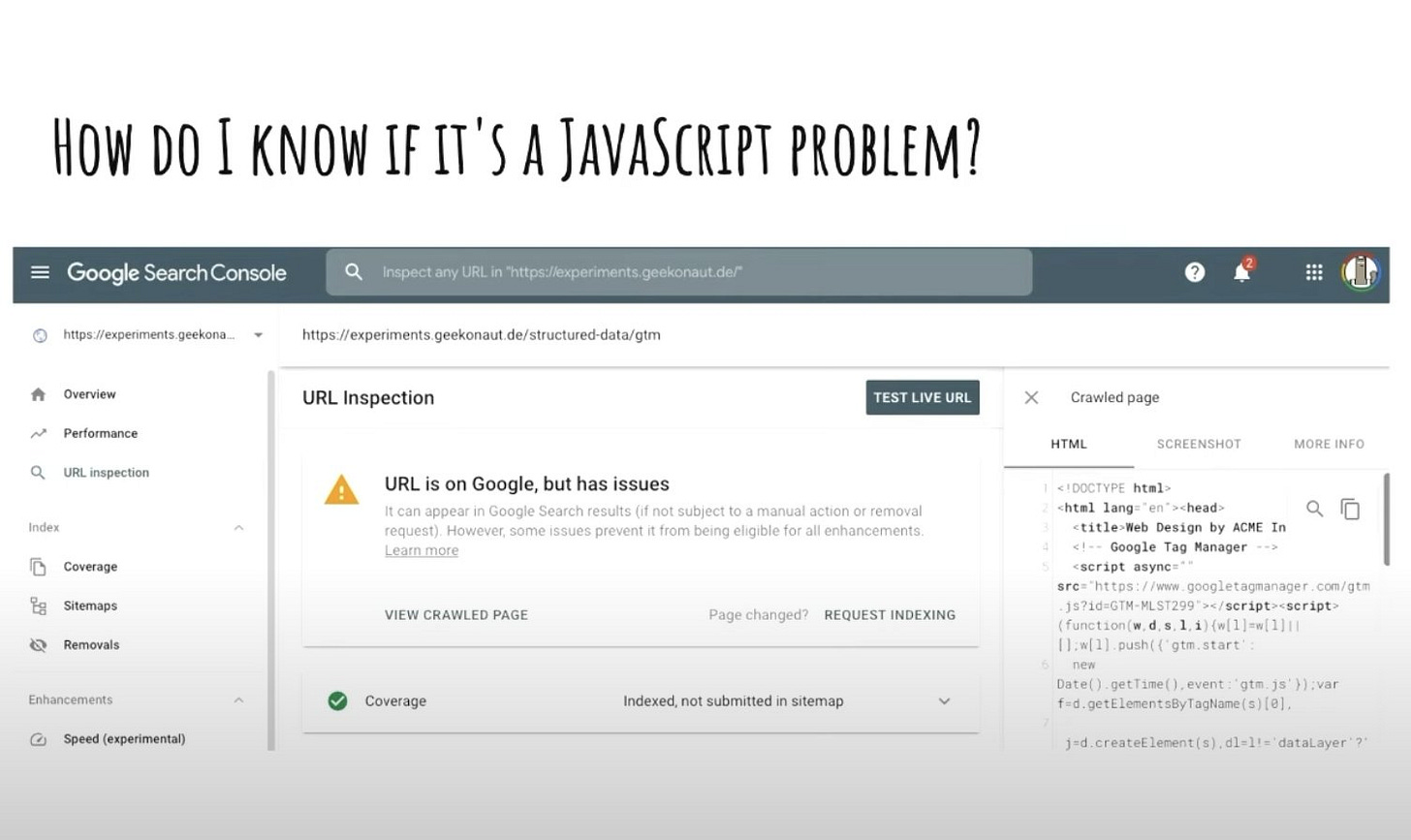The height and width of the screenshot is (840, 1411).
Task: Click the Coverage pages icon
Action: [x=38, y=567]
